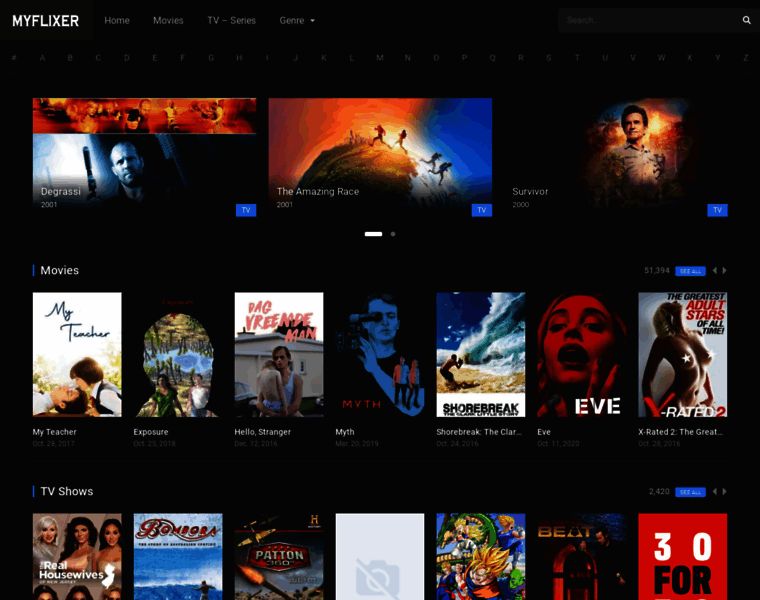This screenshot has width=760, height=600.
Task: Open the Real Housewives TV show poster
Action: tap(77, 556)
